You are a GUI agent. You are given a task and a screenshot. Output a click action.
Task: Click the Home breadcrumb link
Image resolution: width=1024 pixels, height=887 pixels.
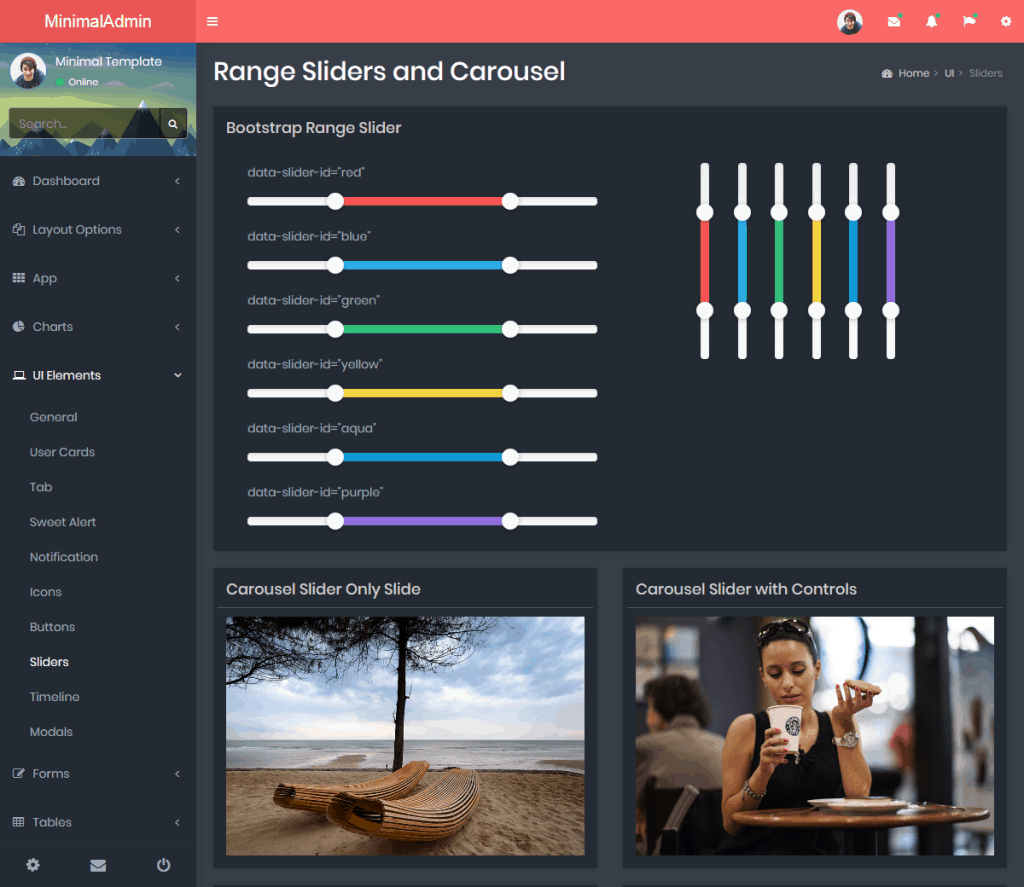tap(914, 73)
